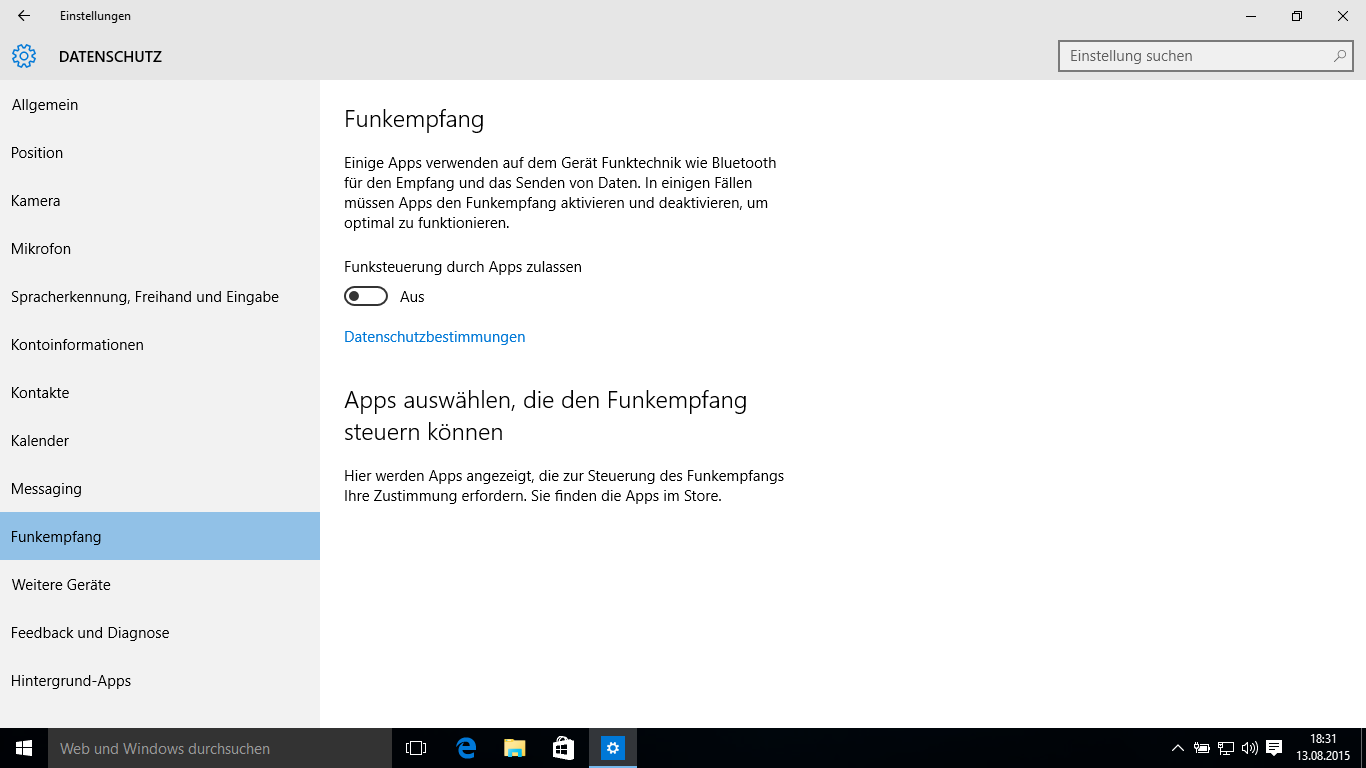
Task: Open Task View from the taskbar
Action: pyautogui.click(x=416, y=748)
